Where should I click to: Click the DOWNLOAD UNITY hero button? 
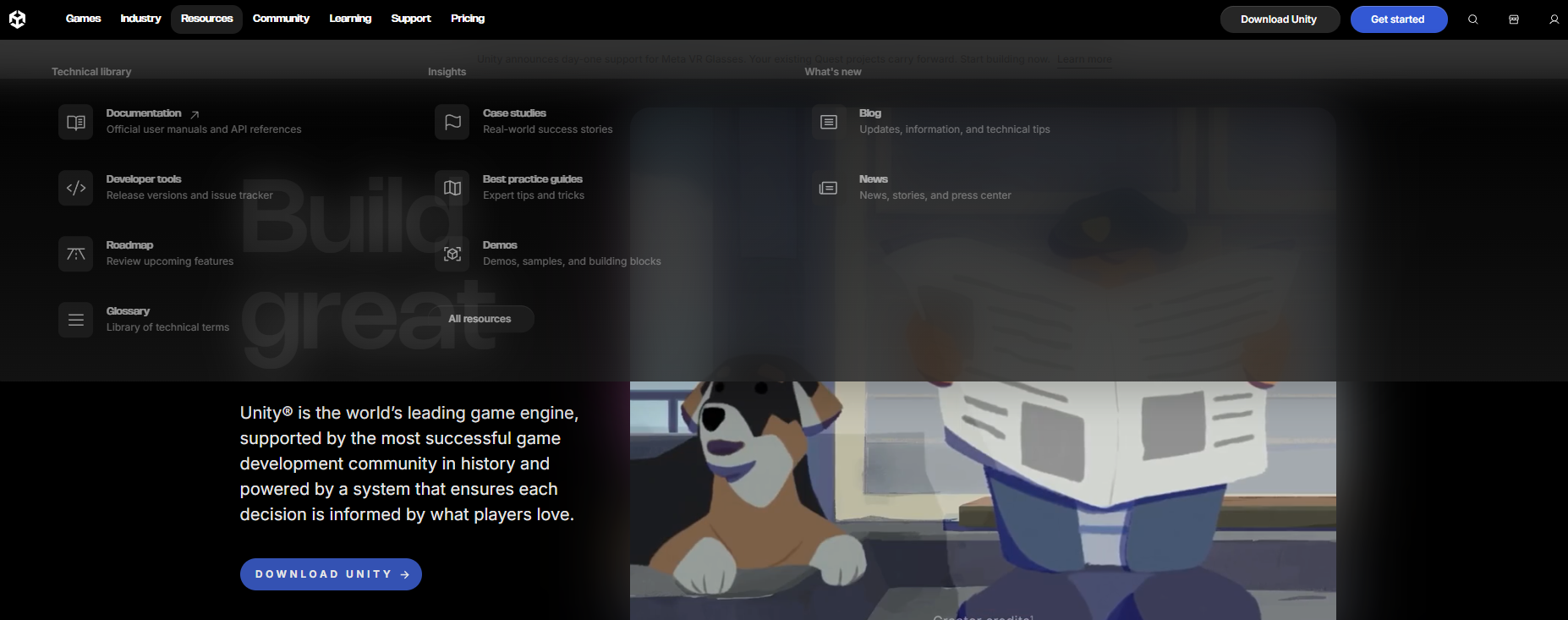click(x=331, y=574)
